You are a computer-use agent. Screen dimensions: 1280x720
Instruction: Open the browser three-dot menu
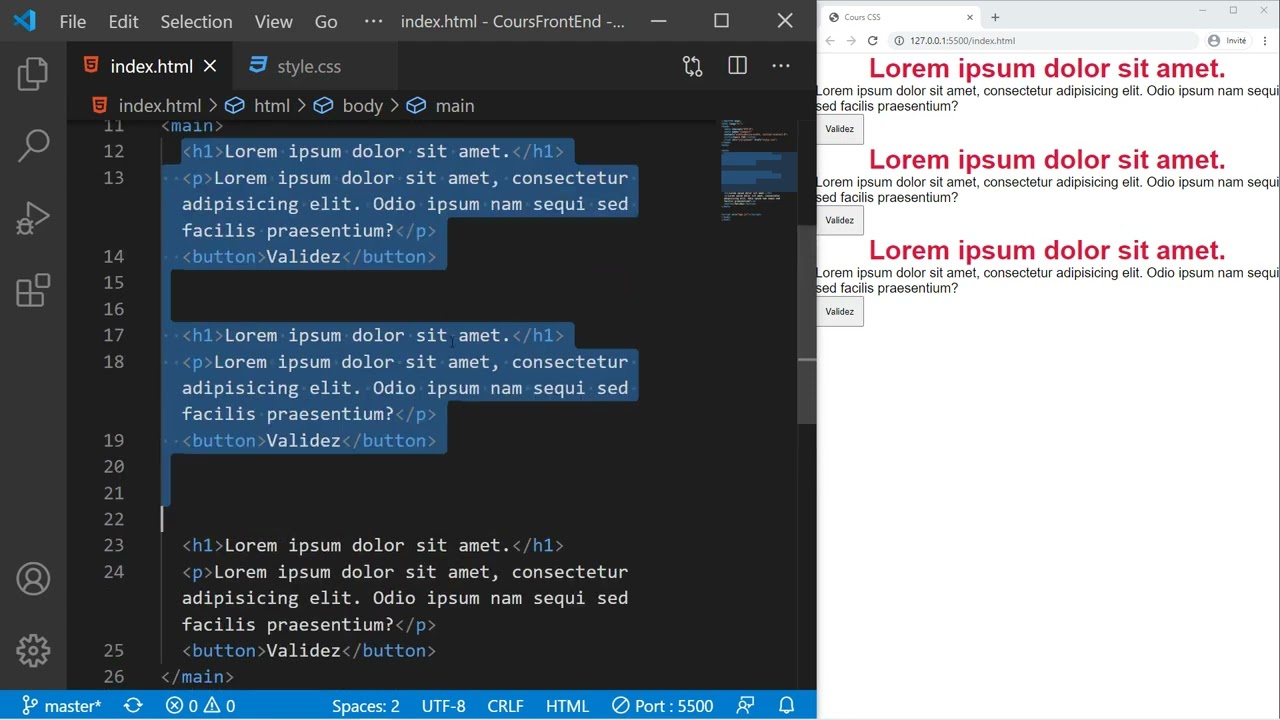point(1265,41)
